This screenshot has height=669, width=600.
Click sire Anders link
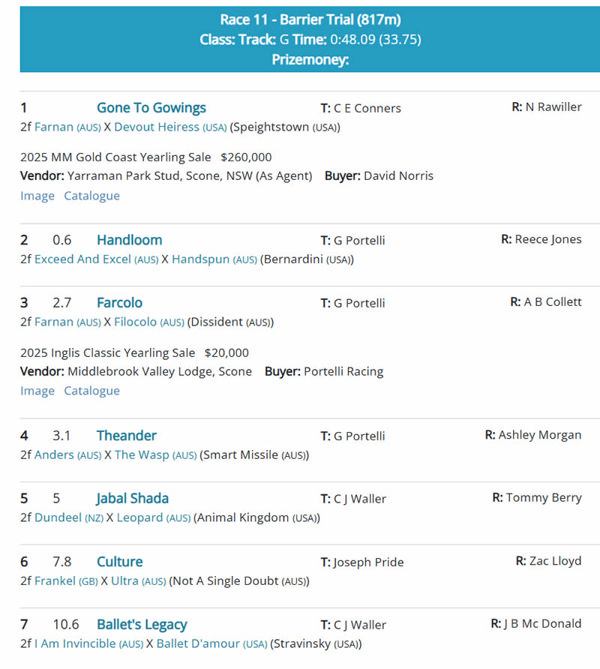54,455
